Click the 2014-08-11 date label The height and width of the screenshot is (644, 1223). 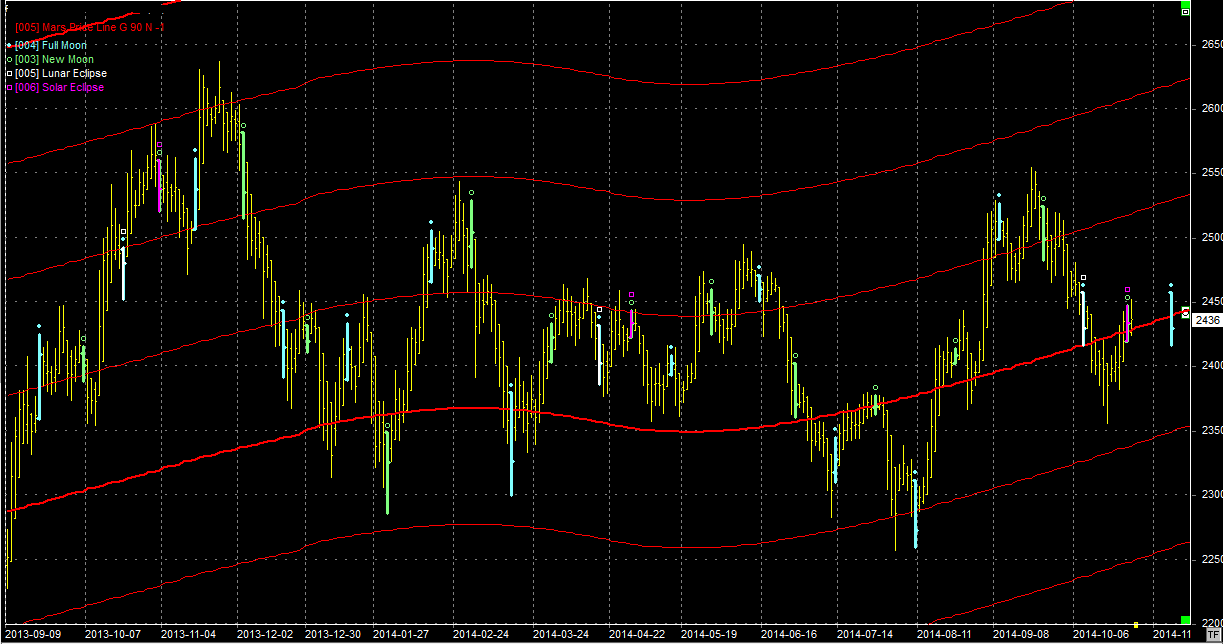point(945,634)
